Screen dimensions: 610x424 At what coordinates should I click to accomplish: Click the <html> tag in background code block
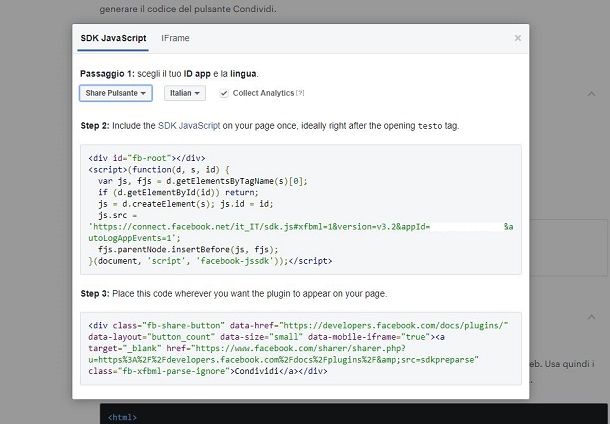pyautogui.click(x=122, y=417)
